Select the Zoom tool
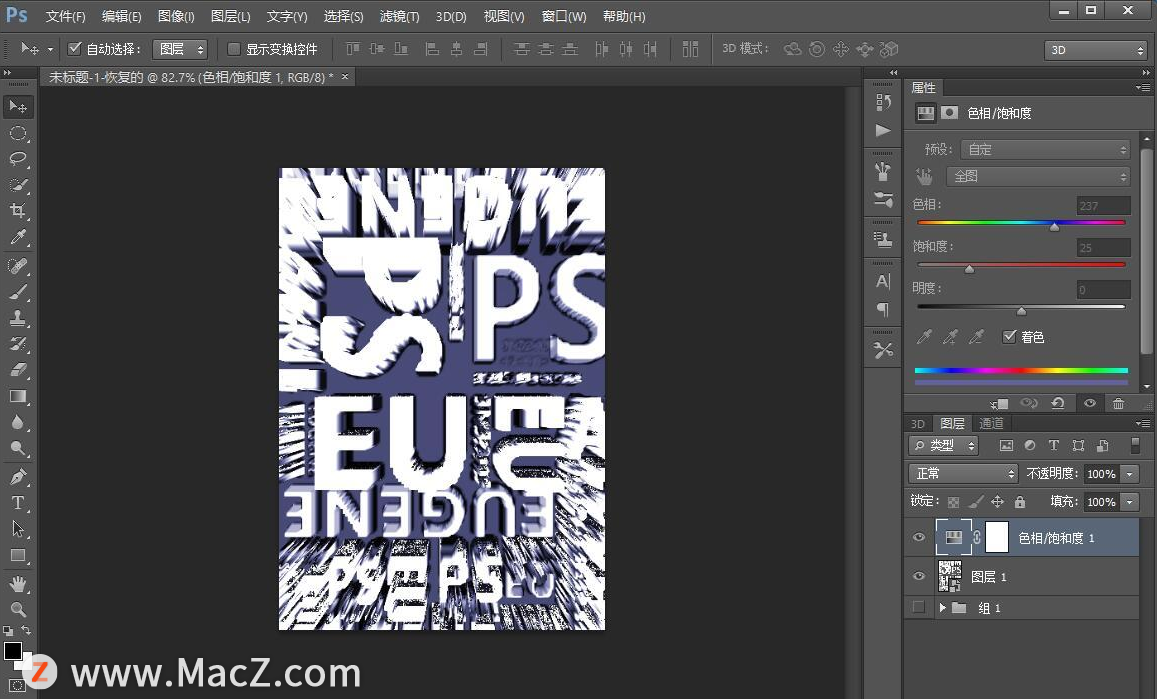 click(18, 610)
